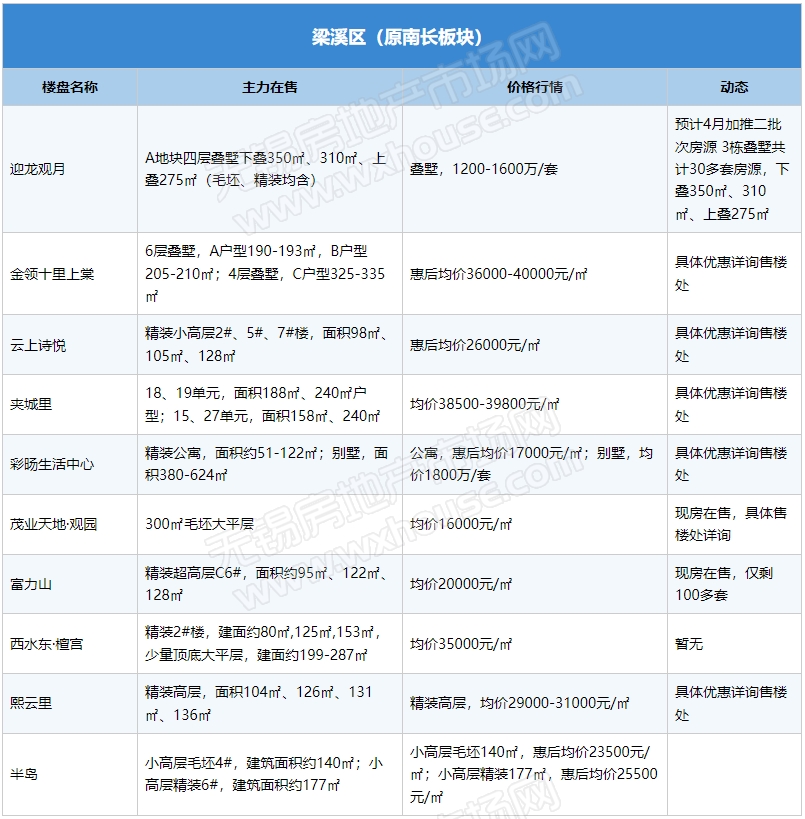The width and height of the screenshot is (805, 819).
Task: Select the 精装超高层C6# units cell
Action: [x=270, y=584]
